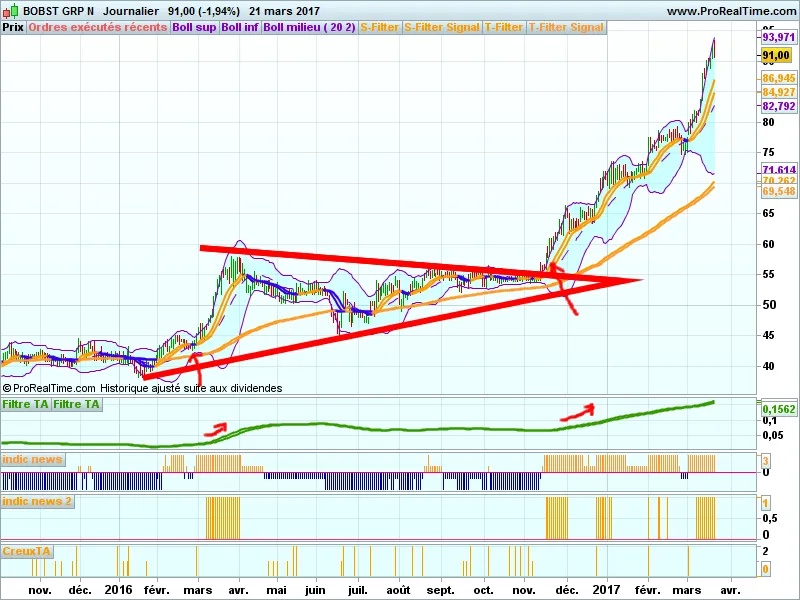Image resolution: width=800 pixels, height=600 pixels.
Task: Click the 86,945 orange price tag
Action: [778, 78]
